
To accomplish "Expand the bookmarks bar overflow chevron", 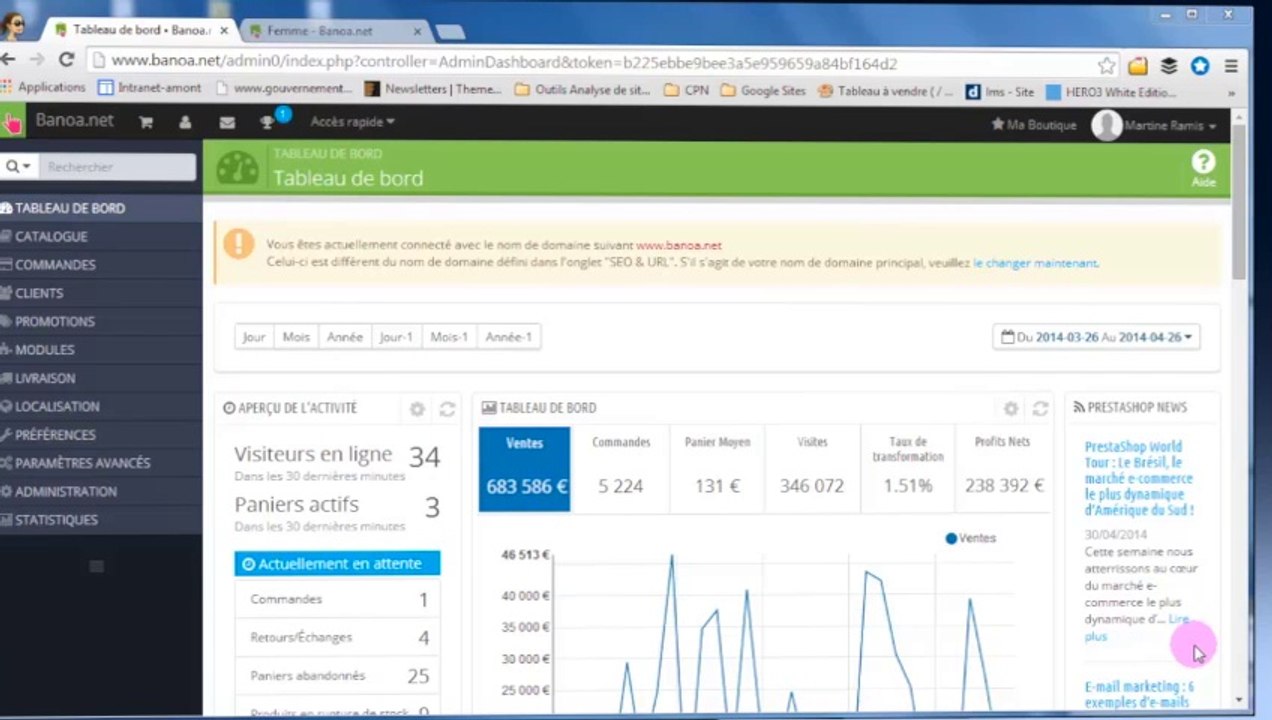I will 1231,92.
